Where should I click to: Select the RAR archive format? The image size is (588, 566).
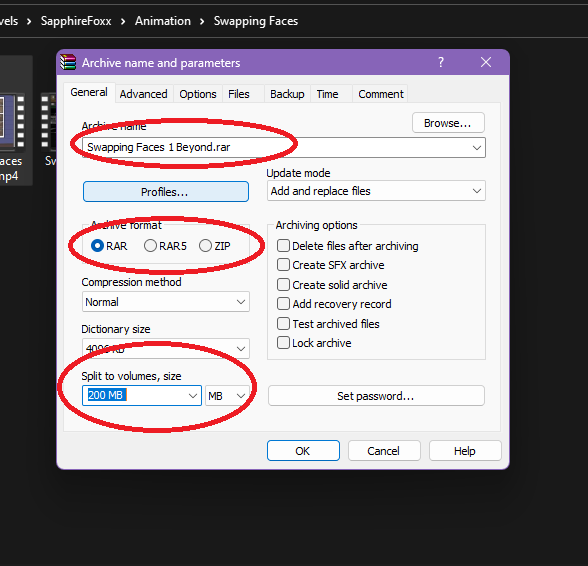109,246
